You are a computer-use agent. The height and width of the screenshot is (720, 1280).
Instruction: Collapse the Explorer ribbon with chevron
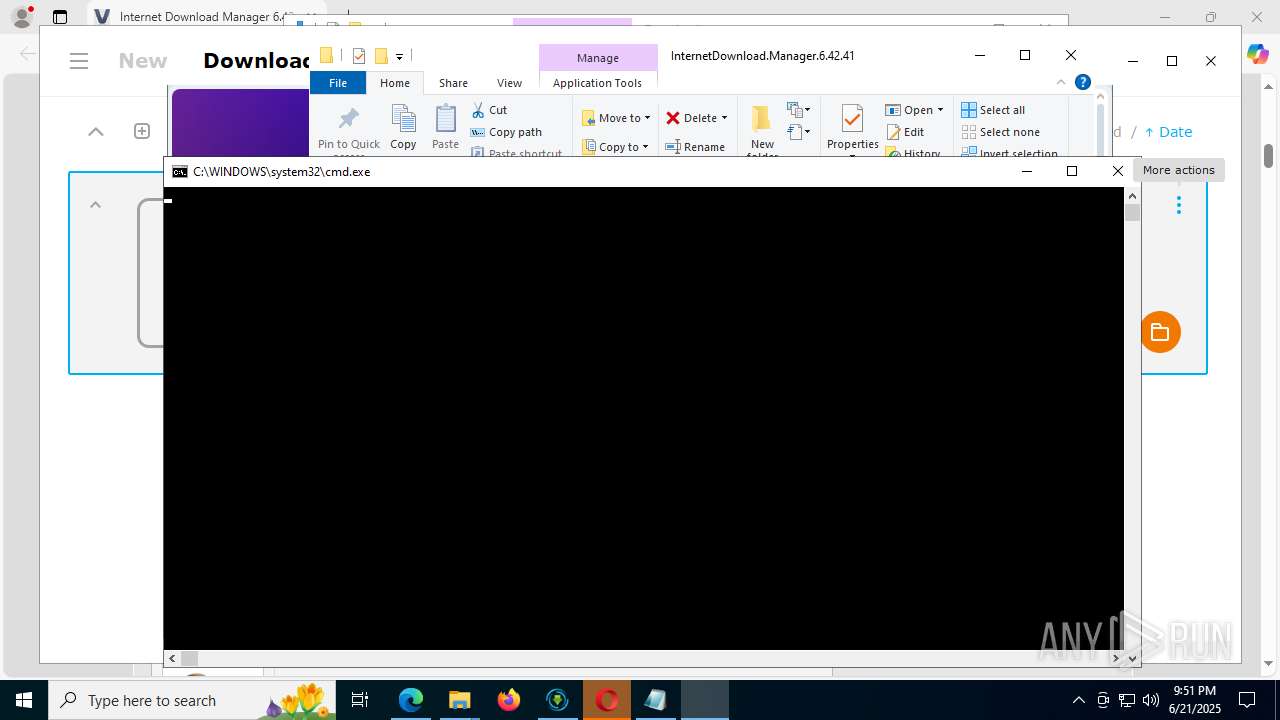(1061, 83)
